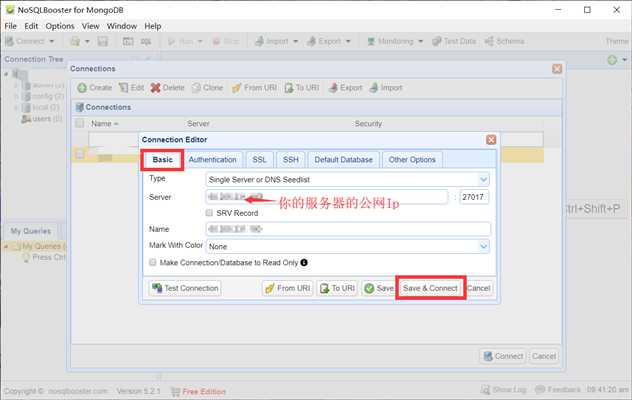632x400 pixels.
Task: Click Edit in the Connections toolbar
Action: (132, 88)
